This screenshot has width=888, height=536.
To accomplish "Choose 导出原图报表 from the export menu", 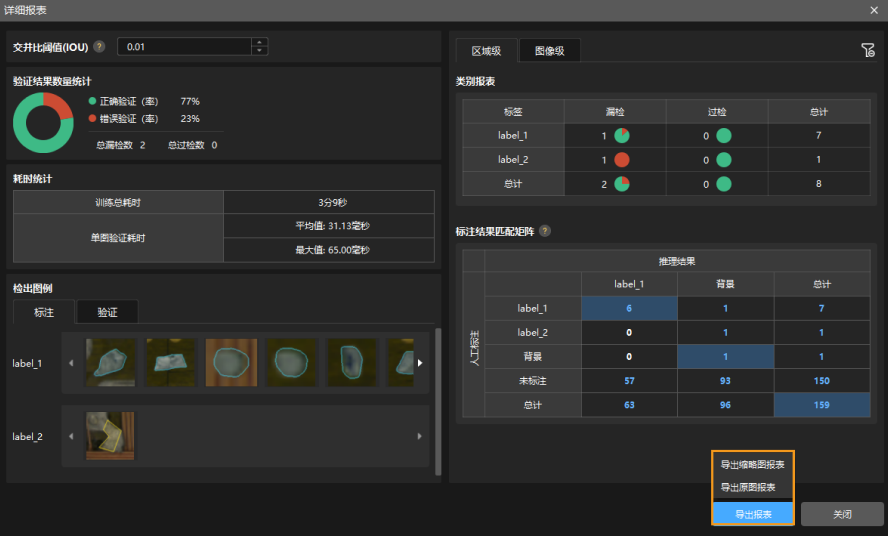I will (748, 487).
